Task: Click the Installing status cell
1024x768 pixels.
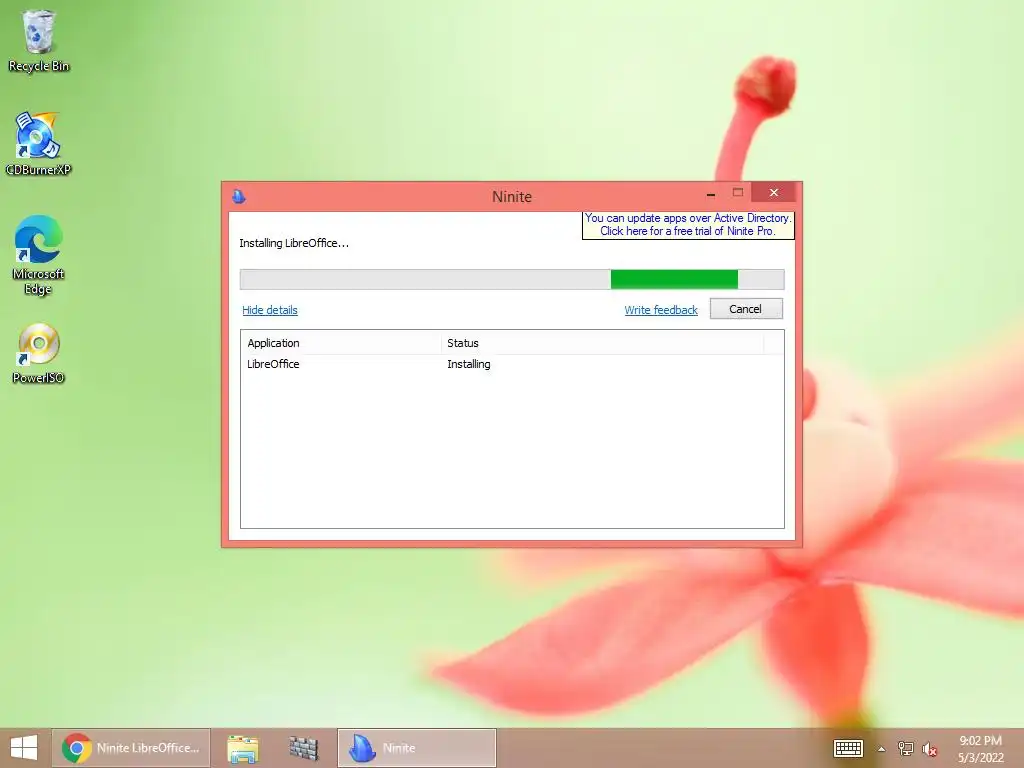Action: (x=469, y=364)
